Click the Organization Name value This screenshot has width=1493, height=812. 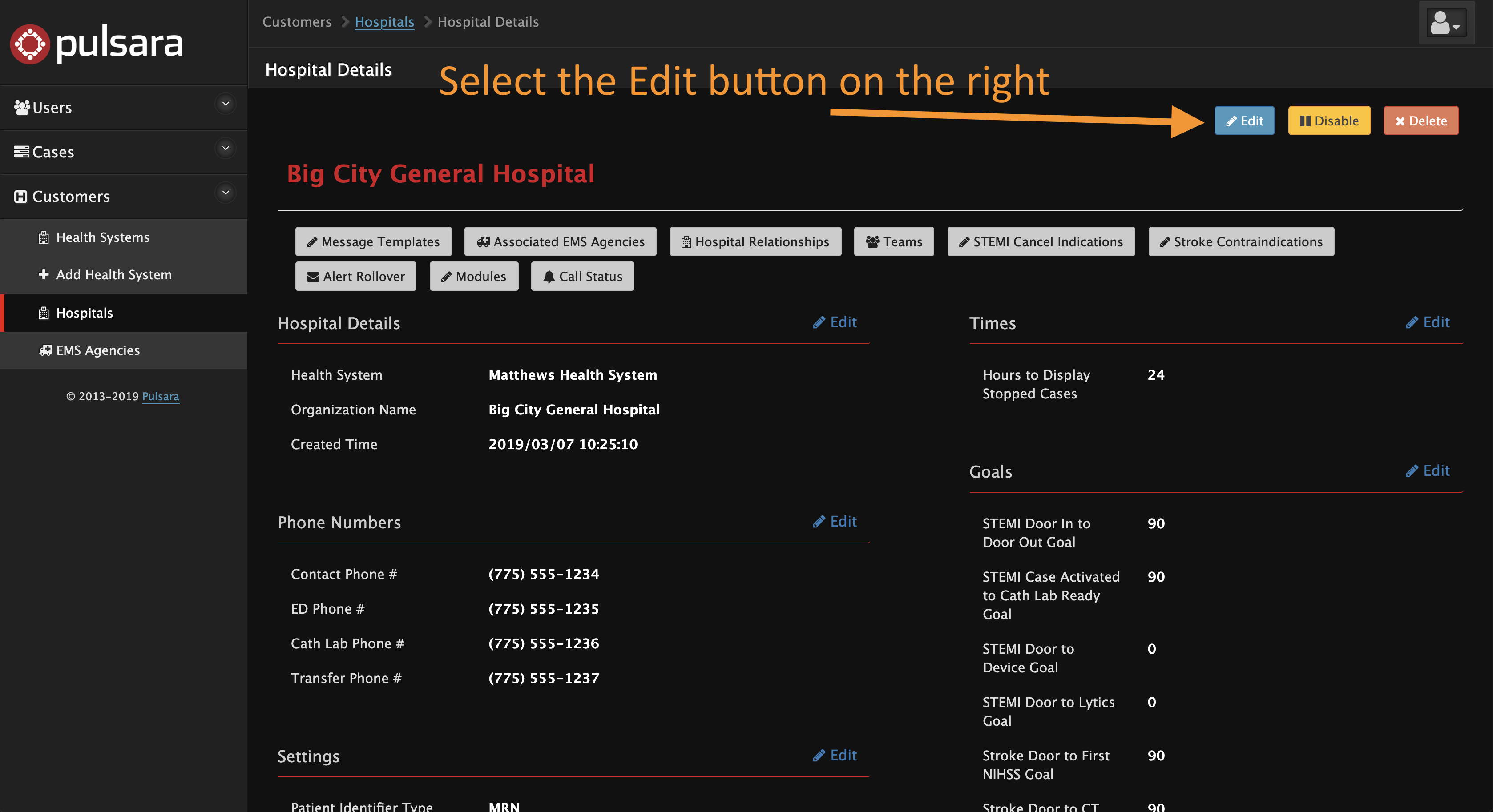[574, 410]
